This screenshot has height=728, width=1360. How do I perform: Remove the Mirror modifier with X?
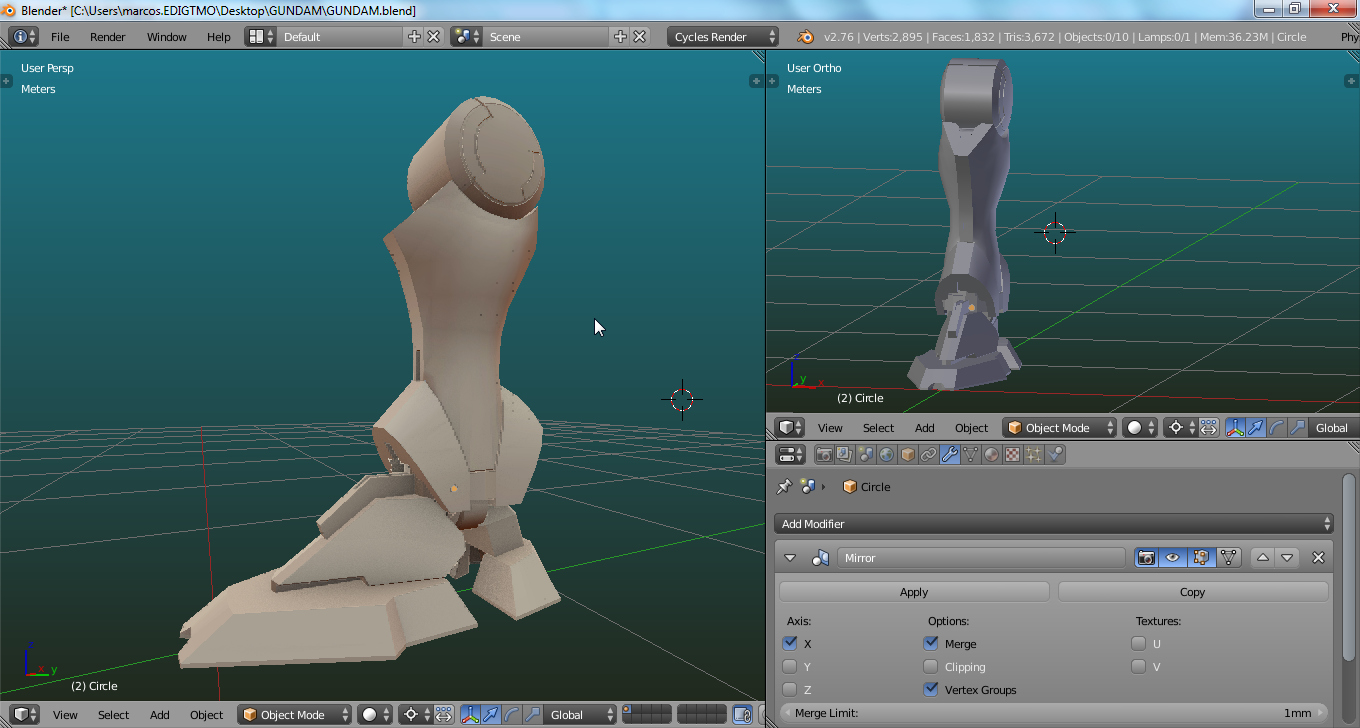click(x=1318, y=558)
